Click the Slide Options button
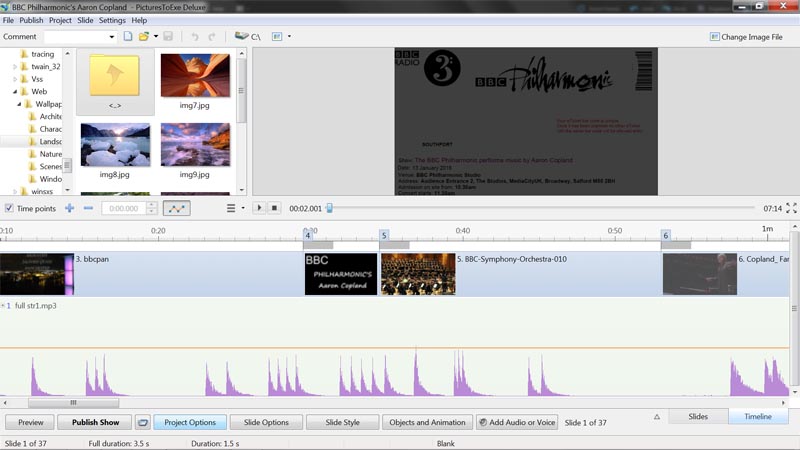800x450 pixels. point(266,422)
